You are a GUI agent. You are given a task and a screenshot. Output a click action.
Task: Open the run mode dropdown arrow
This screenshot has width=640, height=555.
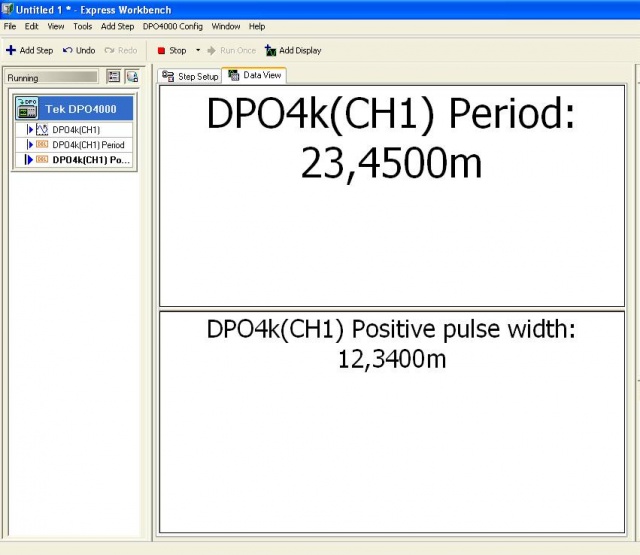[198, 50]
